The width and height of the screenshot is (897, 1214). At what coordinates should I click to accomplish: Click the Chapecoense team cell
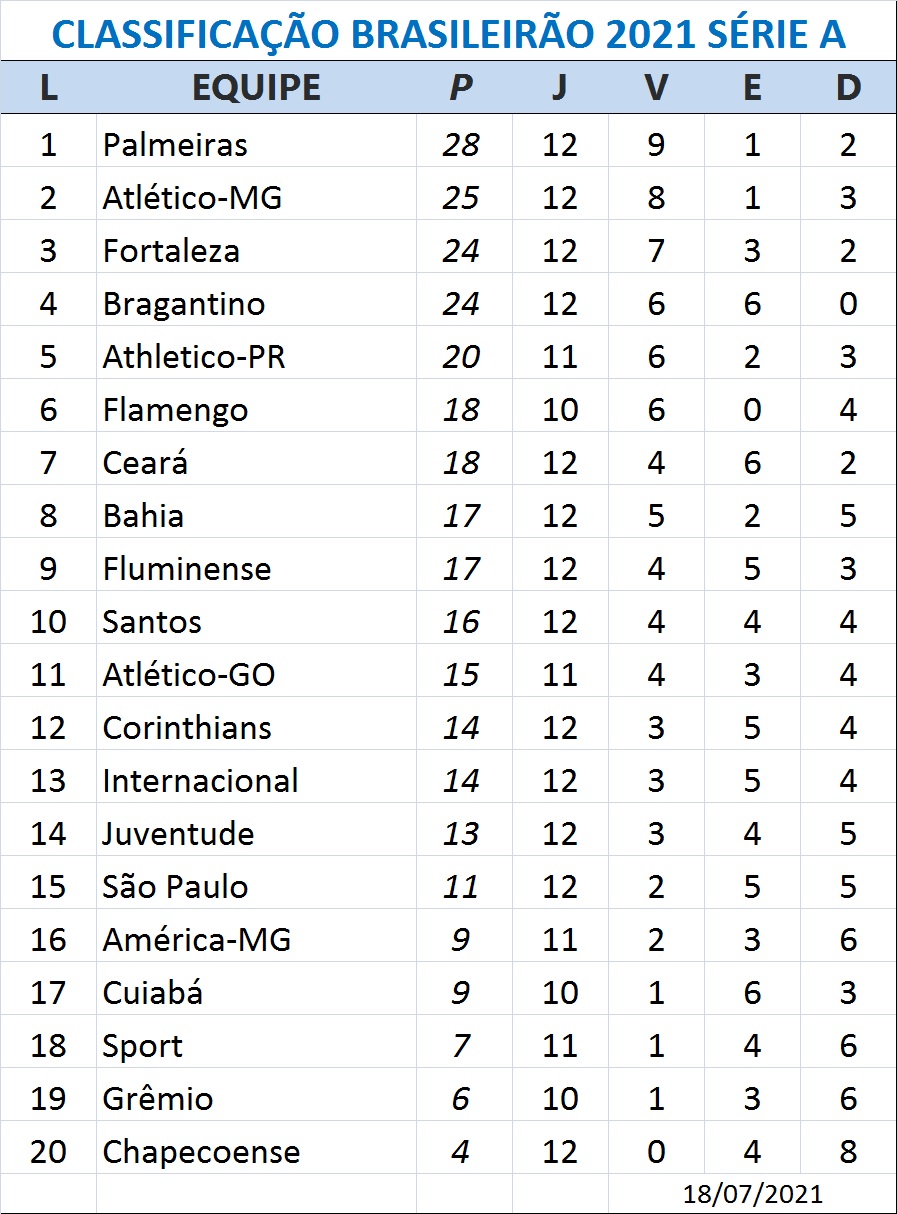(201, 1152)
